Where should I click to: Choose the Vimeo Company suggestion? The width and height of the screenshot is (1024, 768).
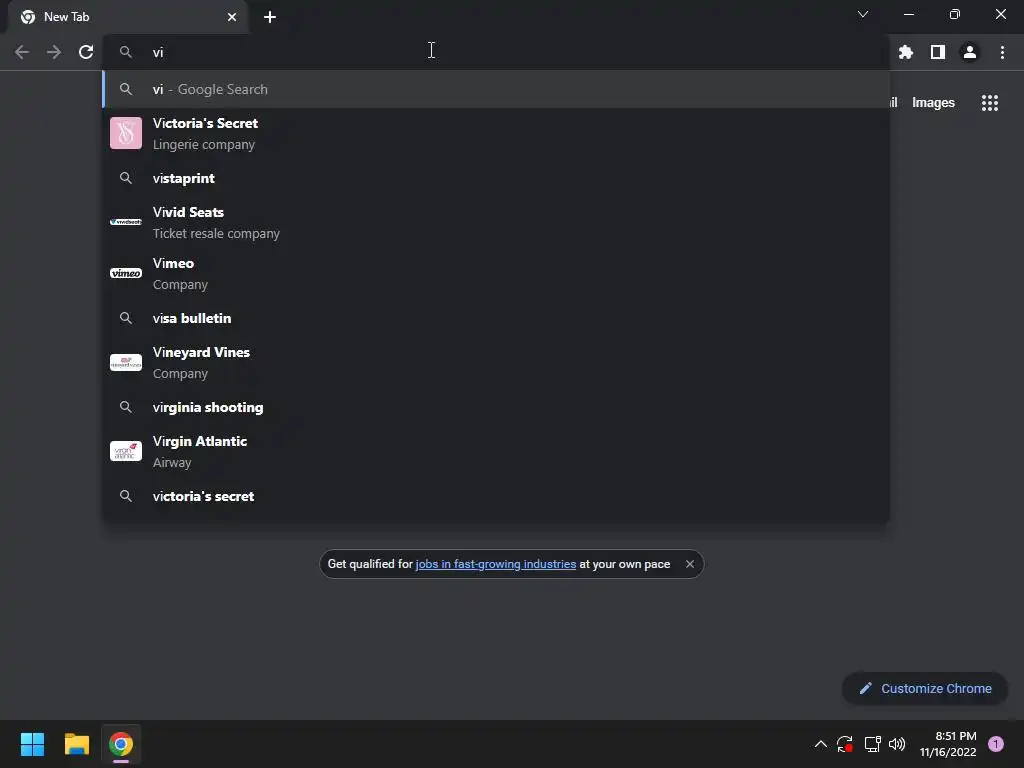(x=496, y=273)
